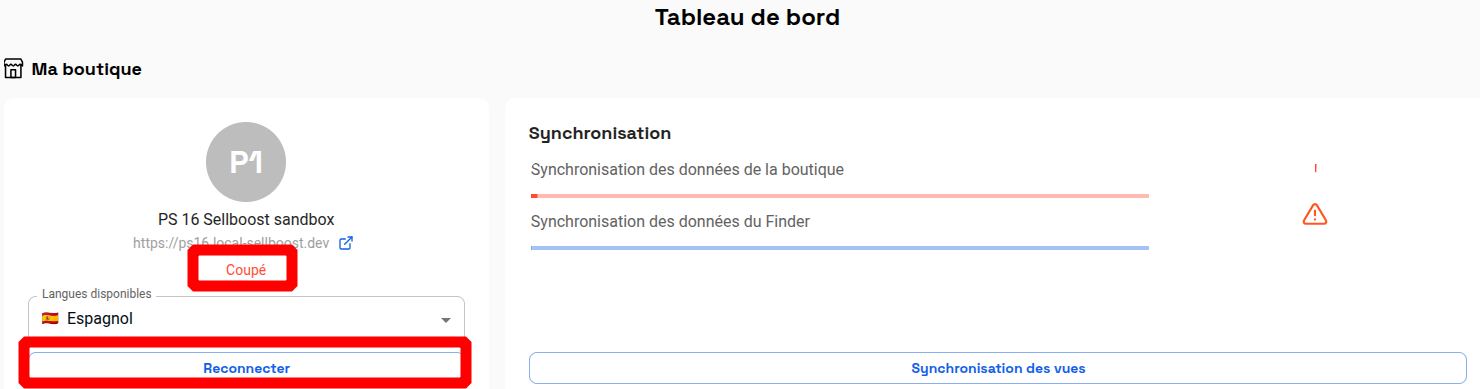Click Synchronisation des données de la boutique label
This screenshot has height=389, width=1480.
[x=687, y=170]
